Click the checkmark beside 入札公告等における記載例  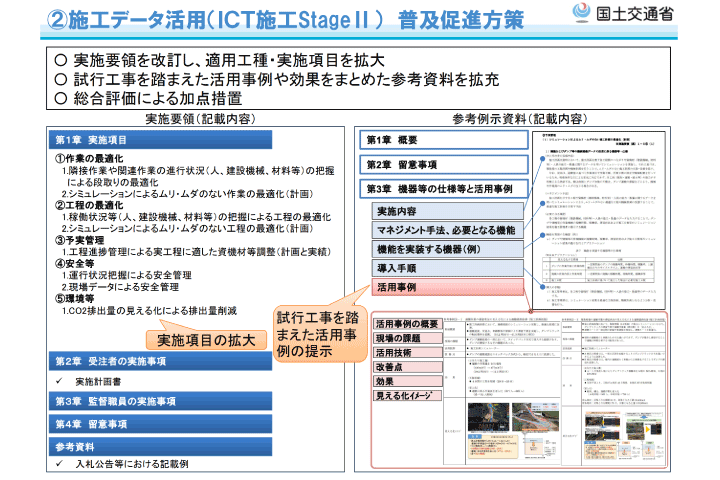[59, 464]
